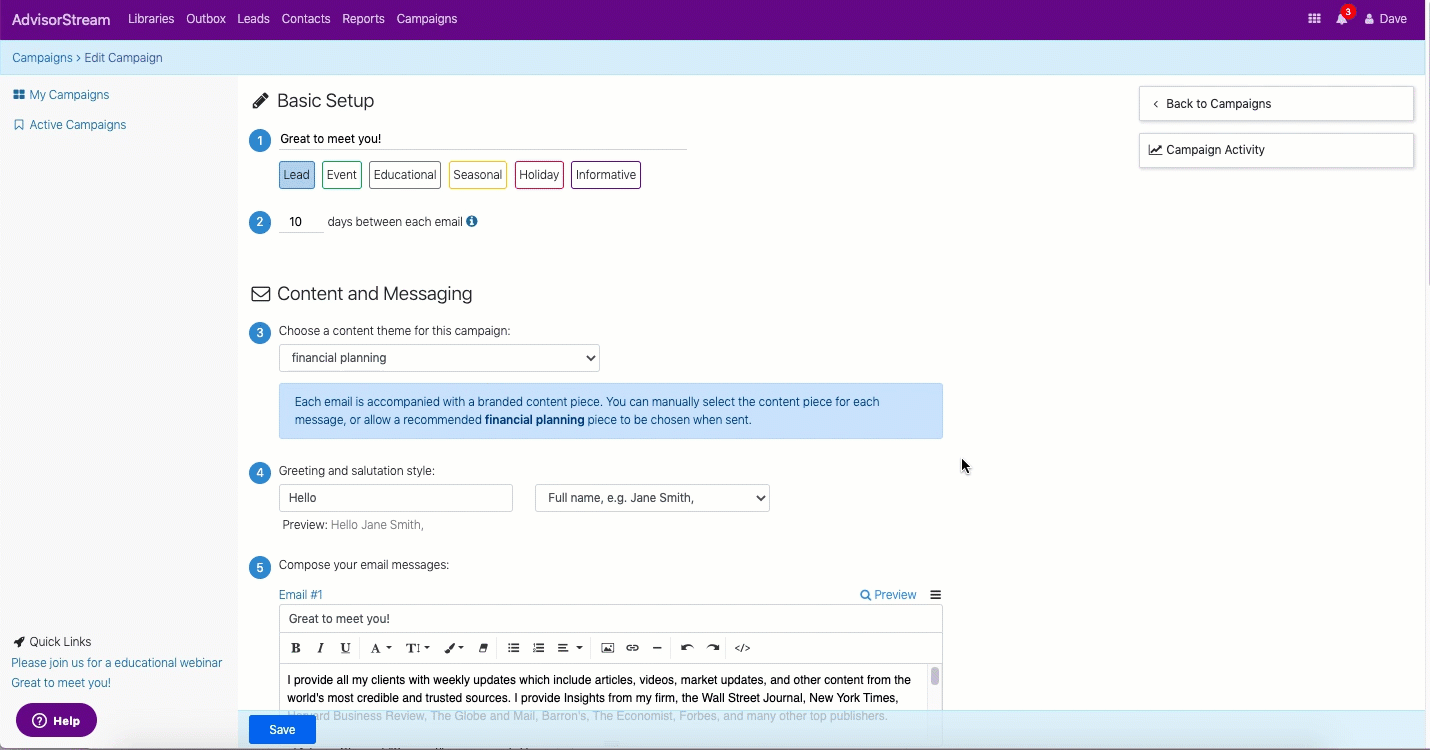Click the AdvisorStream logo
The image size is (1430, 750).
[x=61, y=19]
